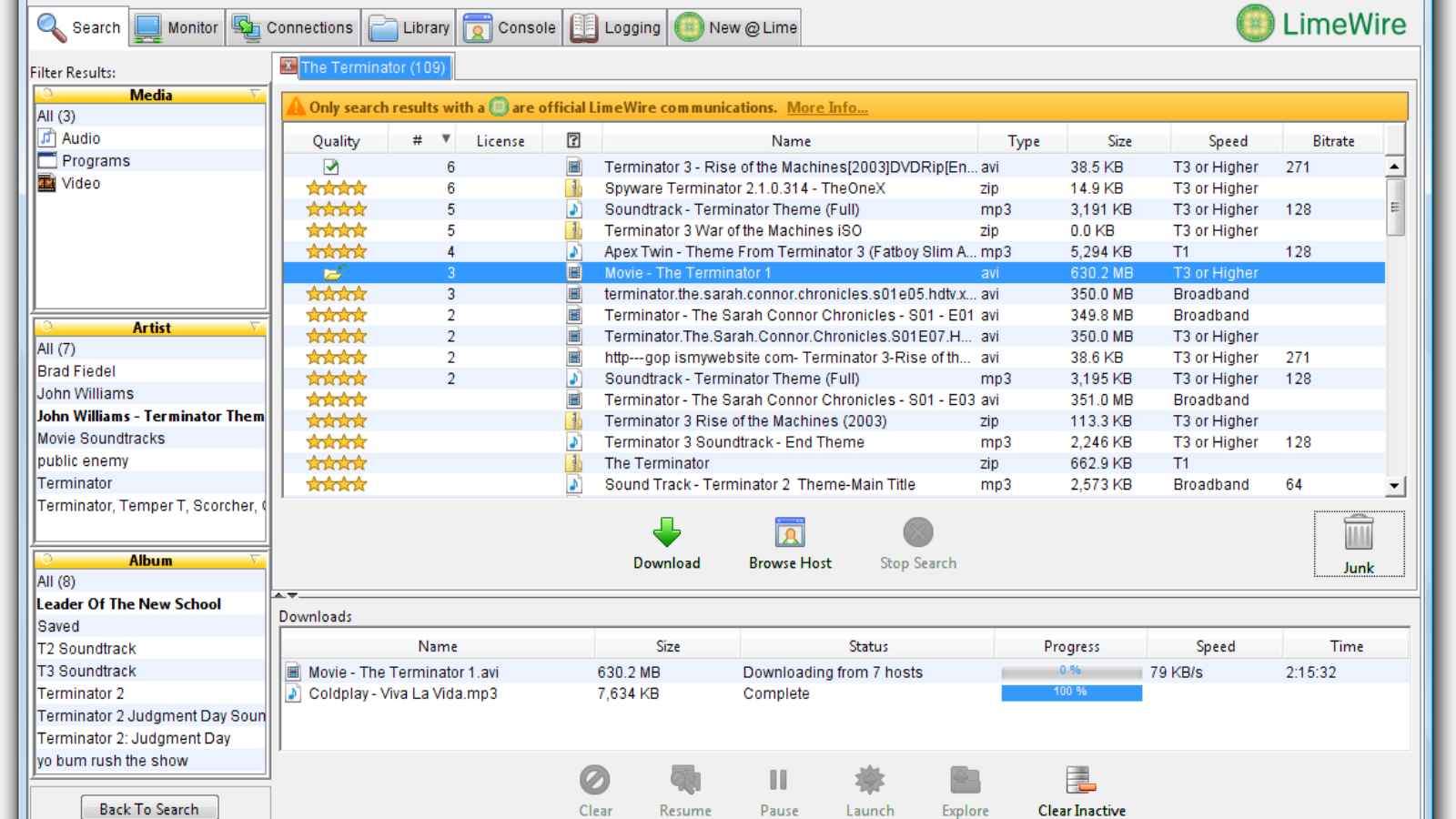
Task: Switch to the Monitor tab
Action: pos(177,27)
